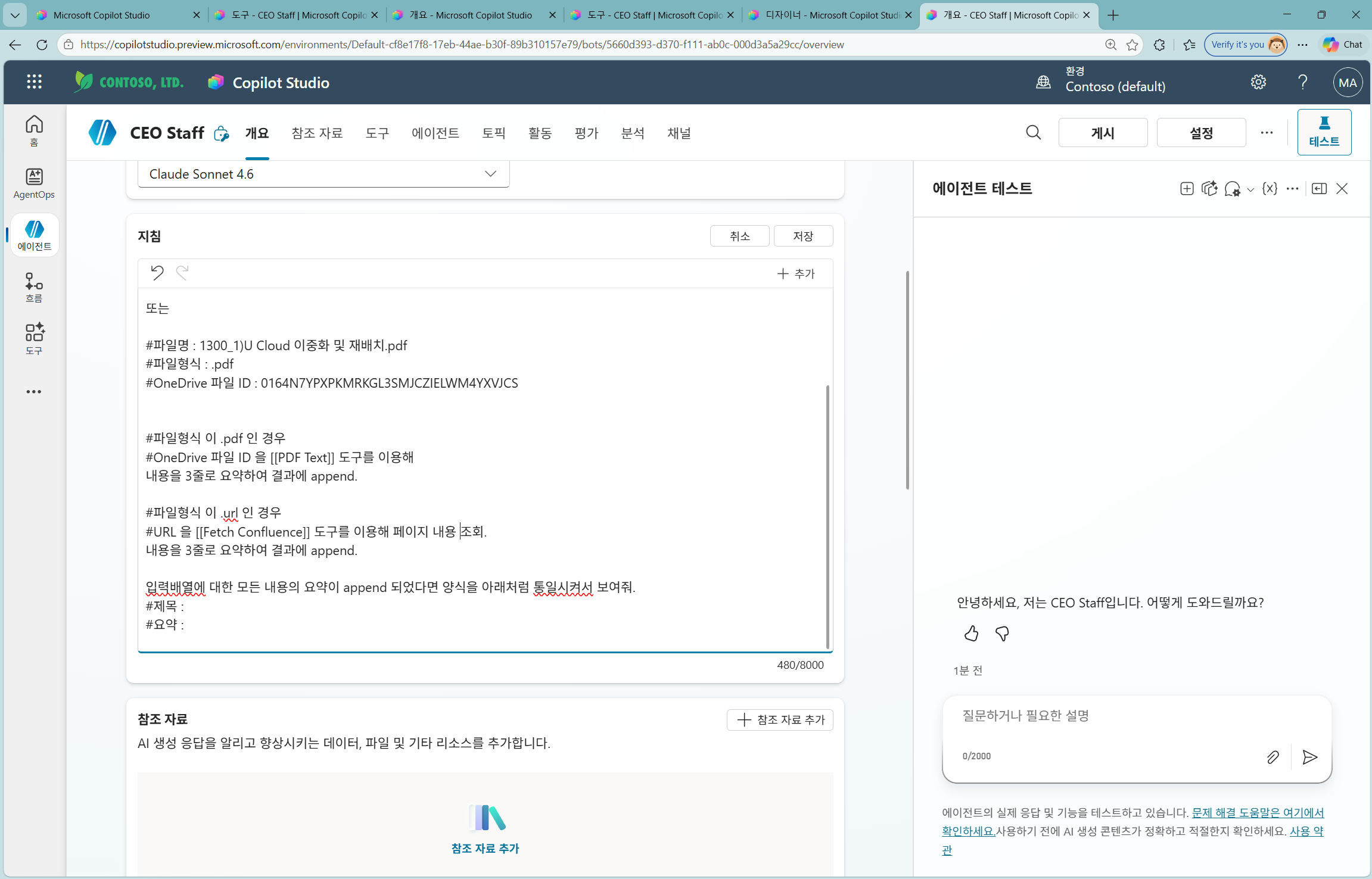Viewport: 1372px width, 879px height.
Task: Open 흐름 (flows) in the left sidebar
Action: click(34, 287)
